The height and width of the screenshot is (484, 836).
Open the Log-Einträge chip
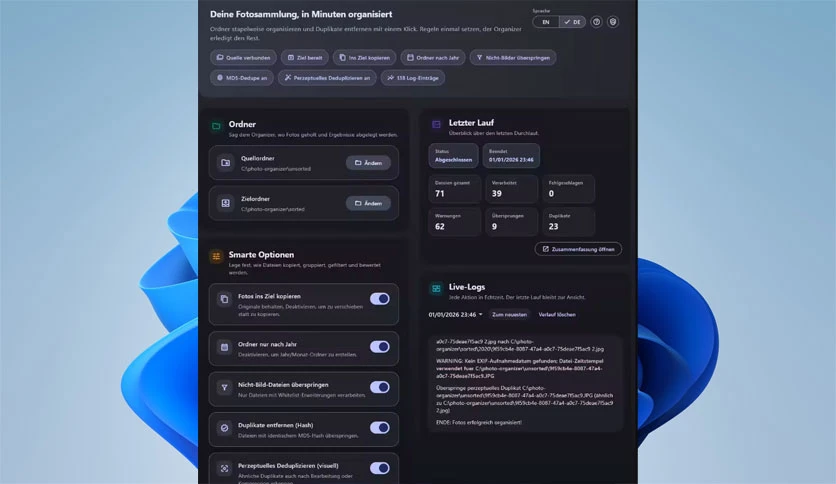413,78
